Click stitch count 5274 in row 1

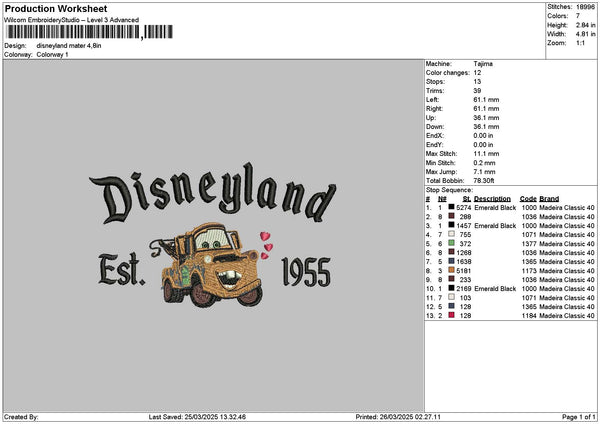pyautogui.click(x=463, y=208)
